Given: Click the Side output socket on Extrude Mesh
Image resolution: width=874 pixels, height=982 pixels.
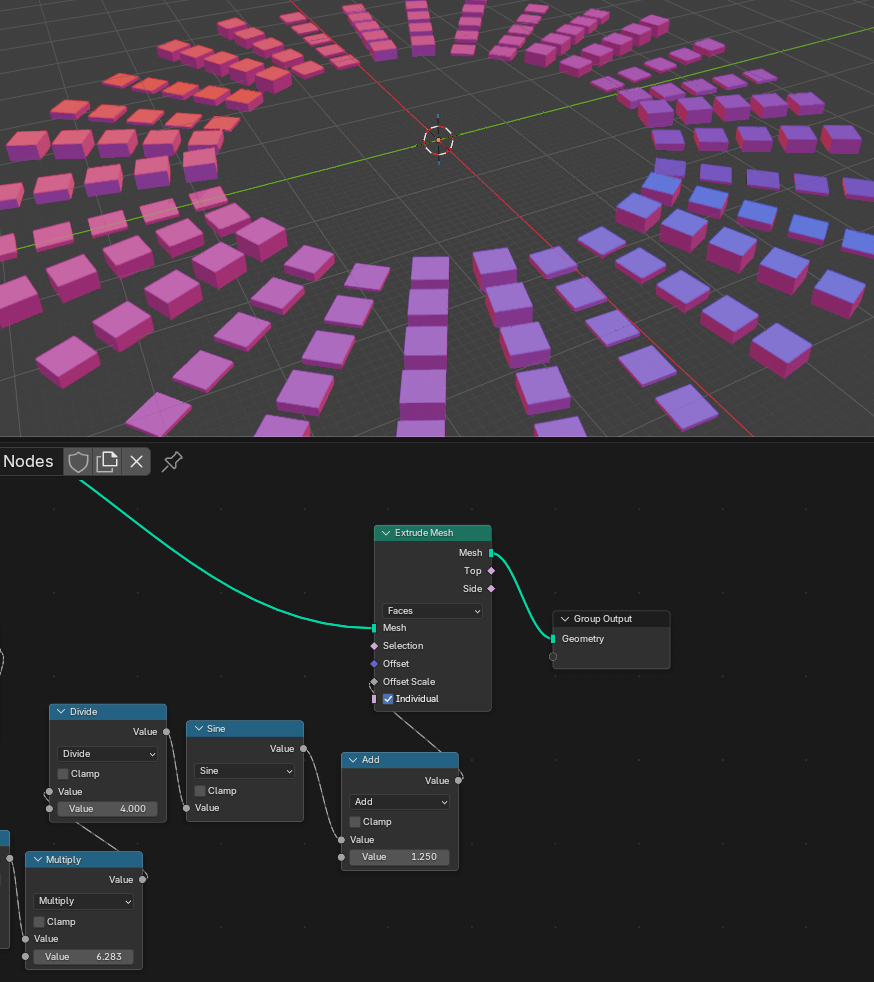Looking at the screenshot, I should pyautogui.click(x=491, y=589).
